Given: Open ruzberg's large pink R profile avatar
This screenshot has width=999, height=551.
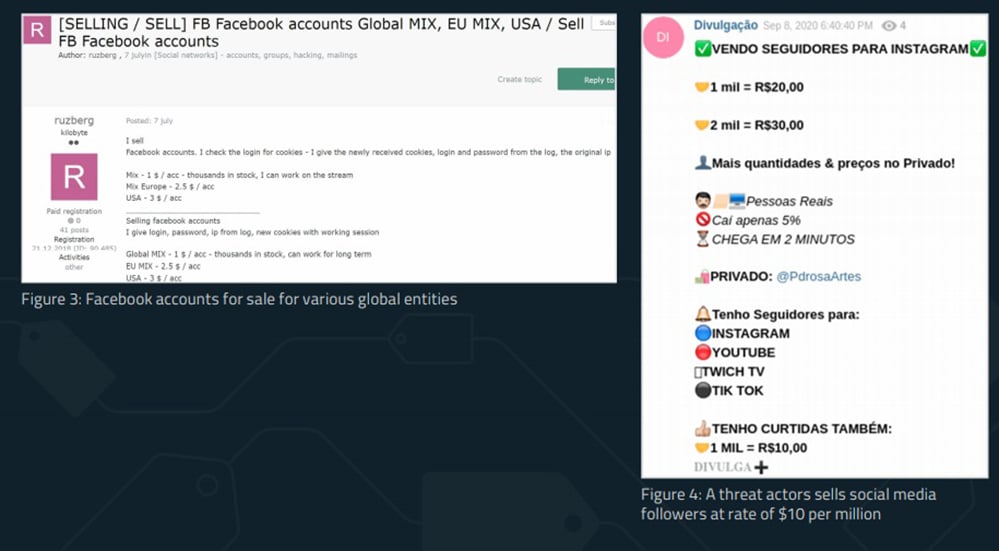Looking at the screenshot, I should pyautogui.click(x=74, y=176).
